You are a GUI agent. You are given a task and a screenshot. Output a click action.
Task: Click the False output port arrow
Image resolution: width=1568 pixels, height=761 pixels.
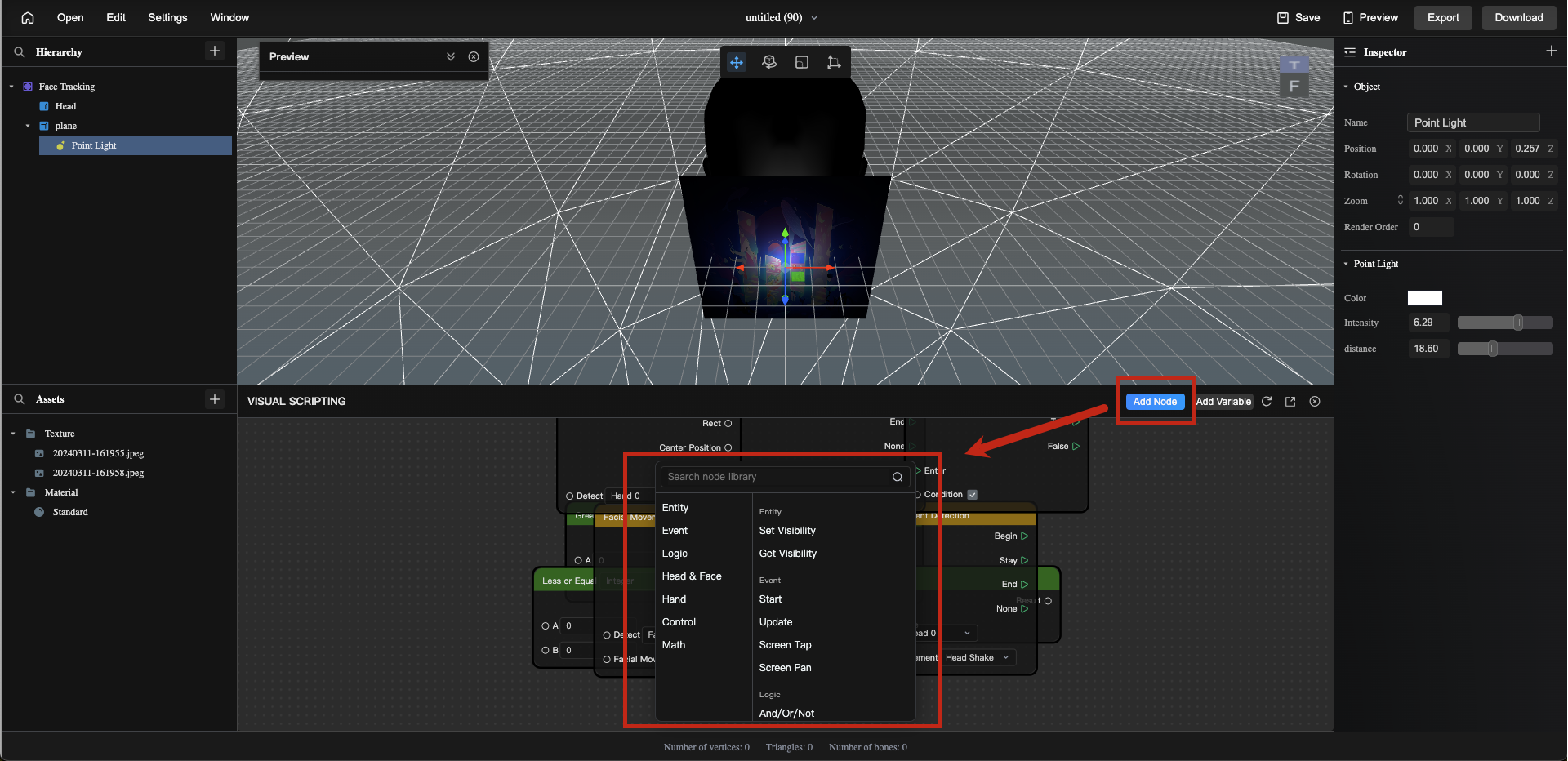(1076, 446)
